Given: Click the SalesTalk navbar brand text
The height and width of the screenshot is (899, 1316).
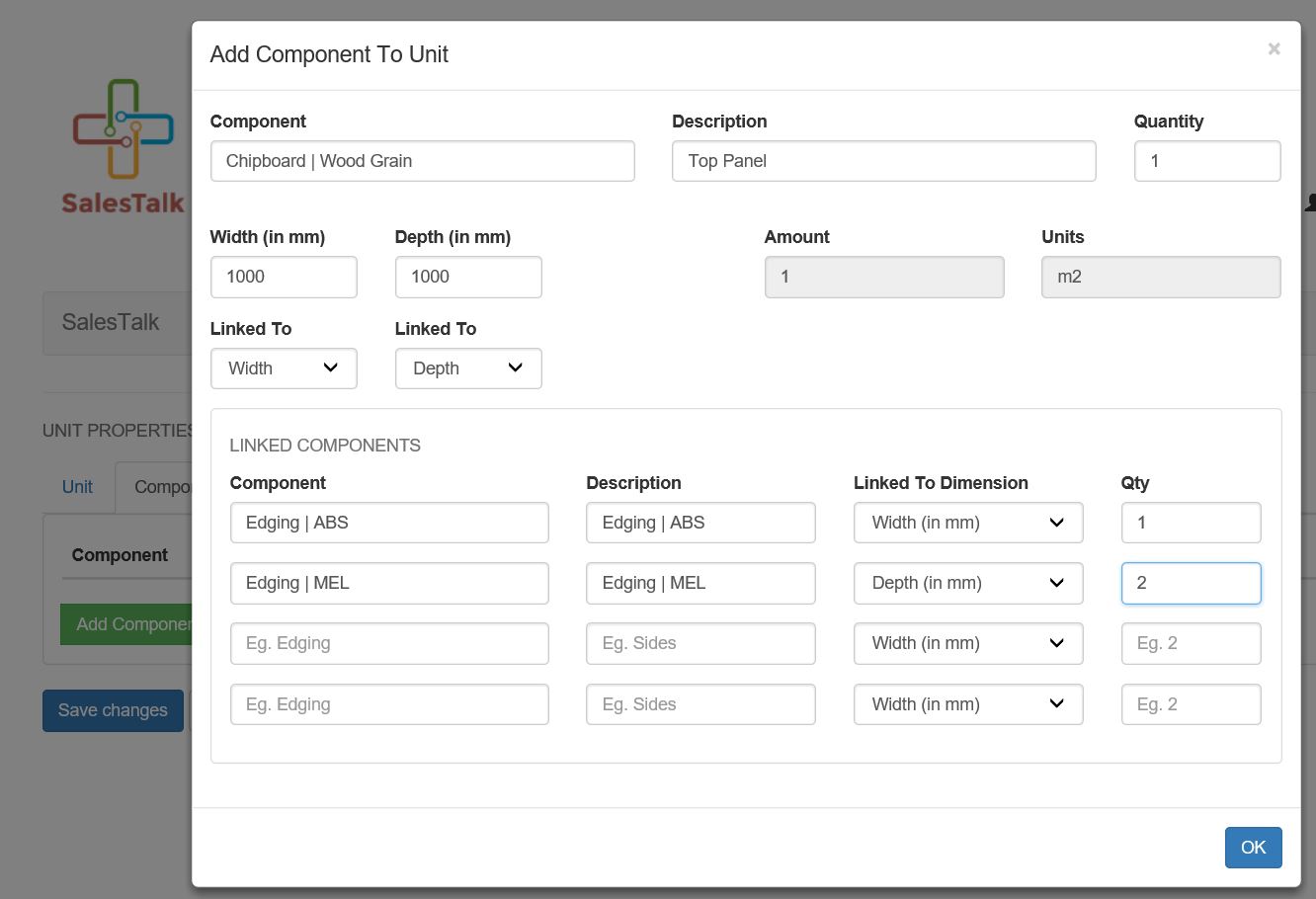Looking at the screenshot, I should [111, 322].
